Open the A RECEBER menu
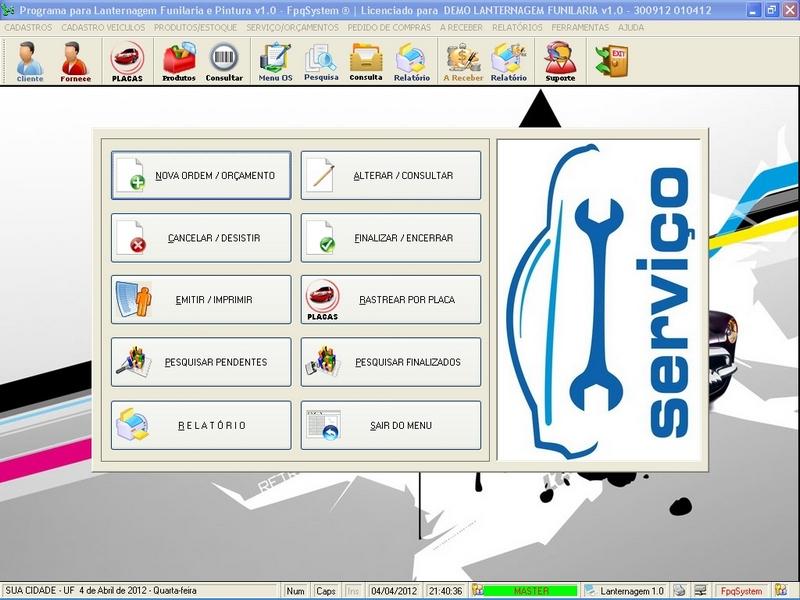Viewport: 800px width, 600px height. coord(461,28)
